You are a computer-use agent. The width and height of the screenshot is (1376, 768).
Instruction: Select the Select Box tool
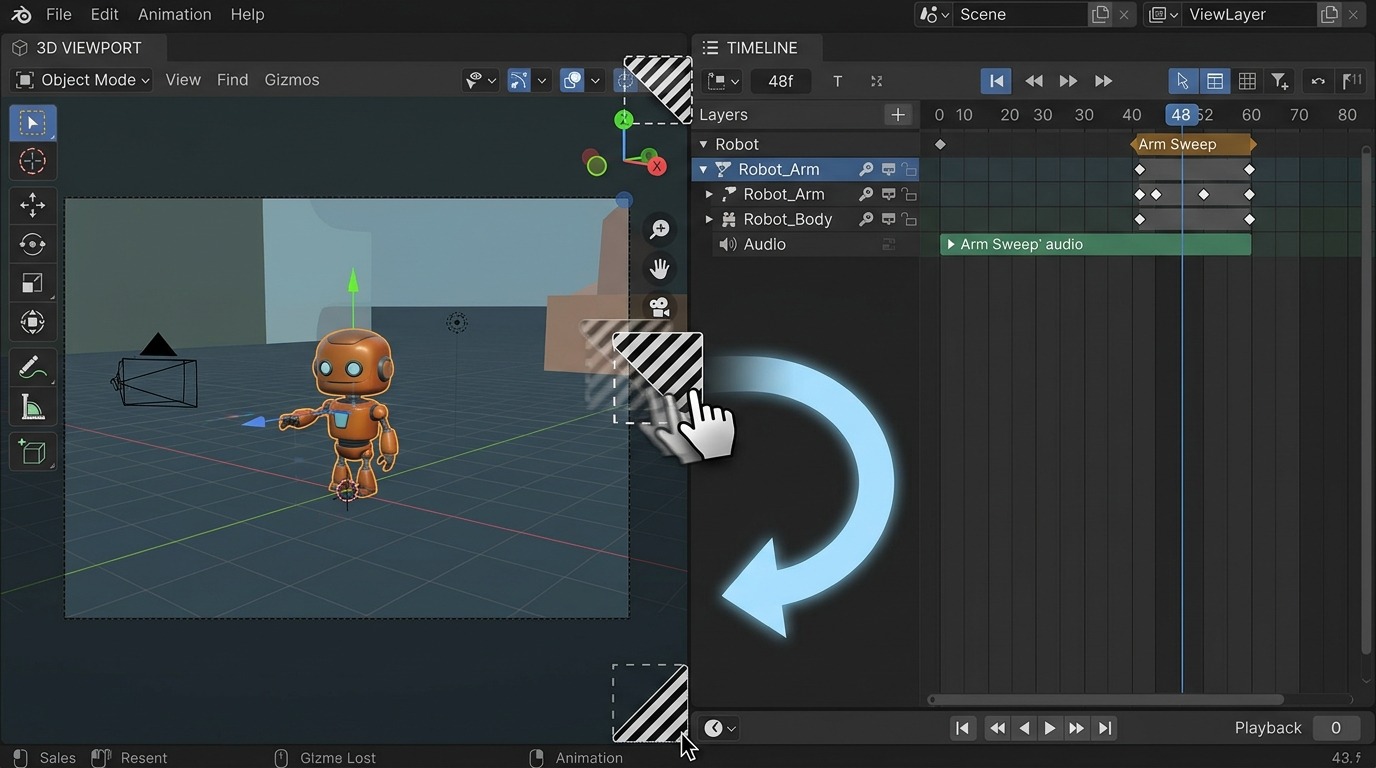pos(33,123)
